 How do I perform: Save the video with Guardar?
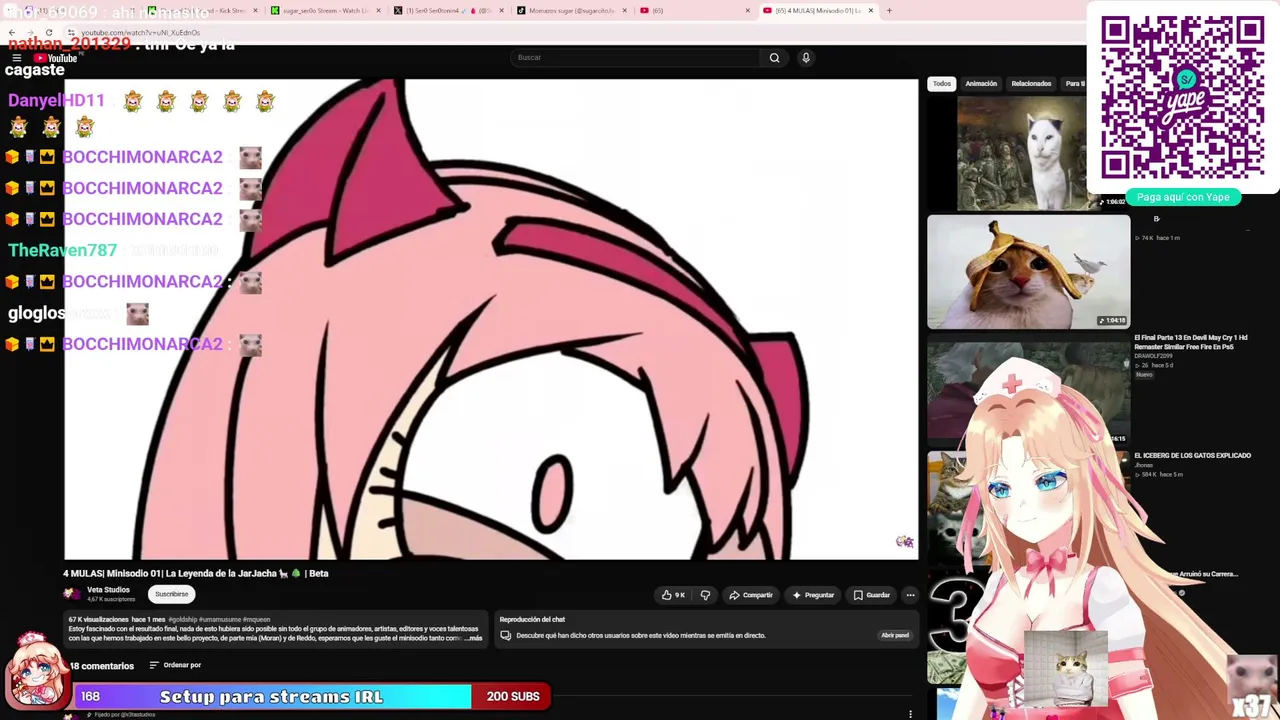[x=871, y=595]
